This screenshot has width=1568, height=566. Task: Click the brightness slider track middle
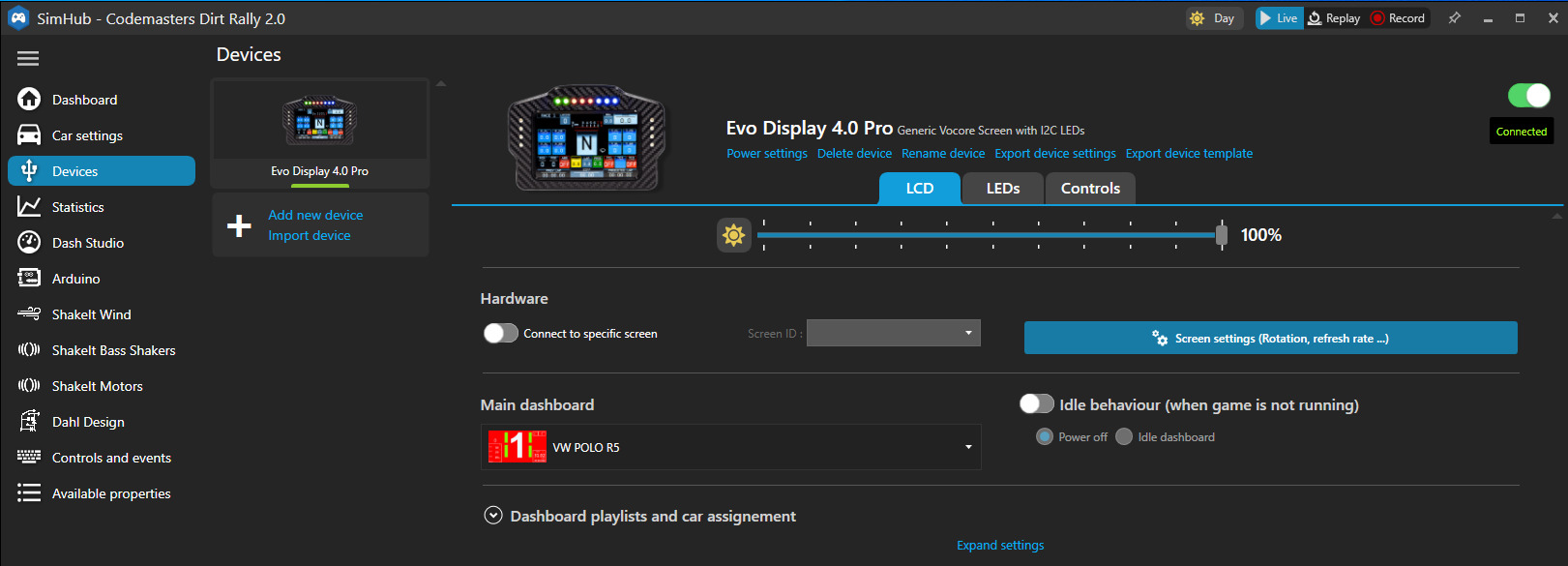click(x=990, y=235)
